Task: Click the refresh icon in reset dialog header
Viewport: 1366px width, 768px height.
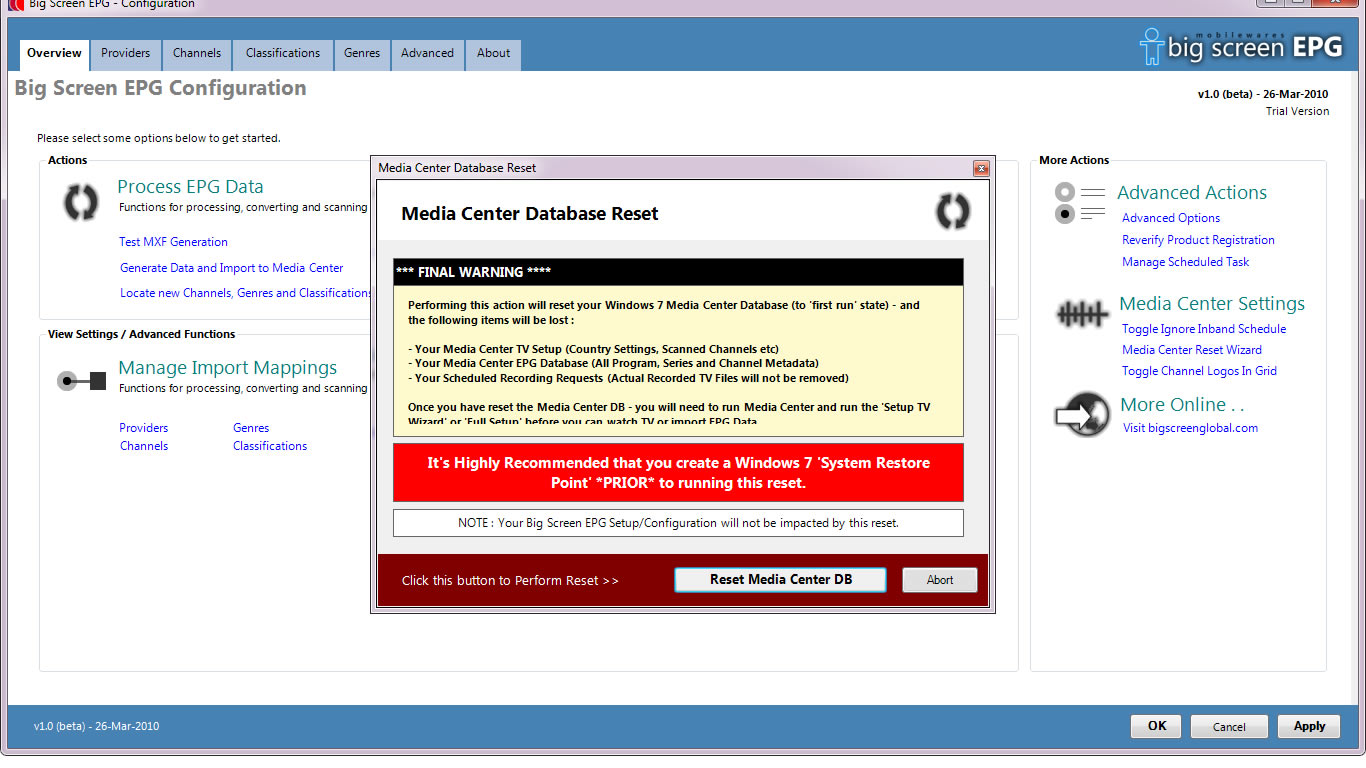Action: click(x=952, y=213)
